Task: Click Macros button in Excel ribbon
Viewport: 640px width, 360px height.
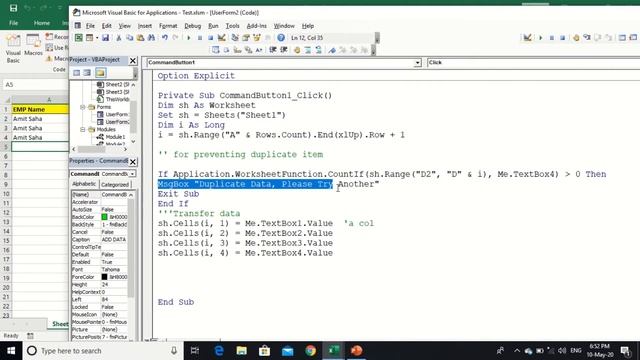Action: pyautogui.click(x=33, y=46)
